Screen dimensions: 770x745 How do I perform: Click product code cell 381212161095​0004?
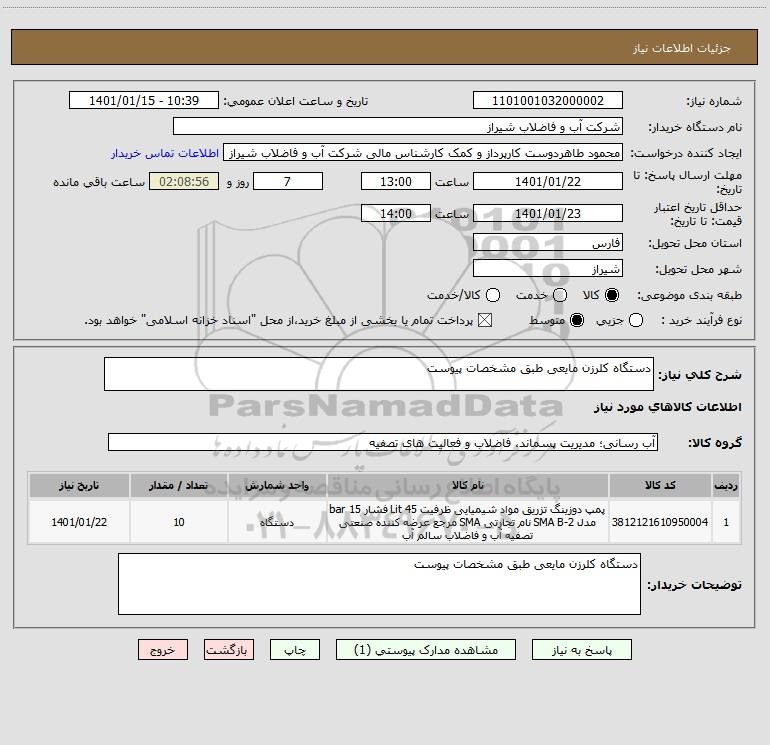pyautogui.click(x=660, y=522)
